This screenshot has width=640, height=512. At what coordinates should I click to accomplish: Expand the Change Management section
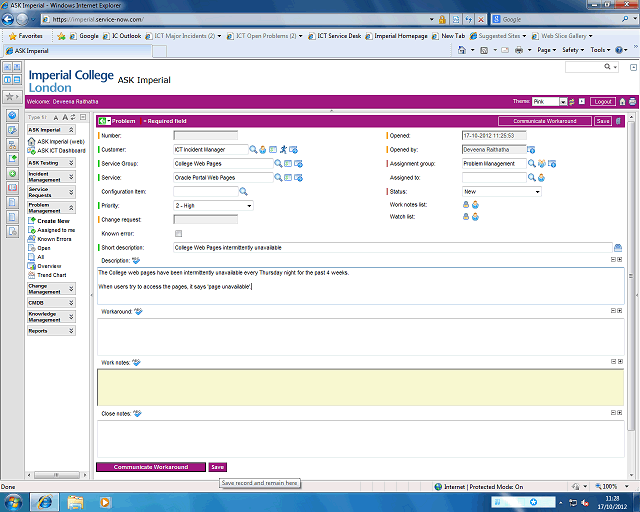(x=71, y=288)
